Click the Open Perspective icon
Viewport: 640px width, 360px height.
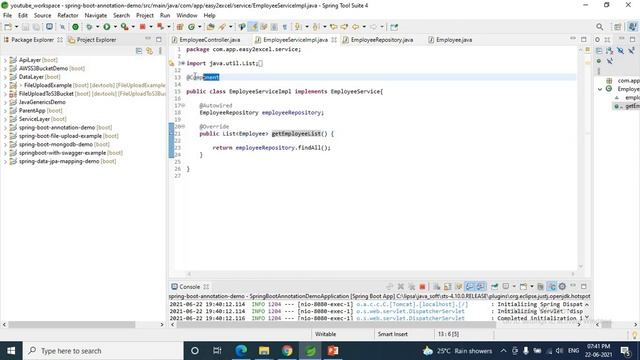[x=618, y=27]
